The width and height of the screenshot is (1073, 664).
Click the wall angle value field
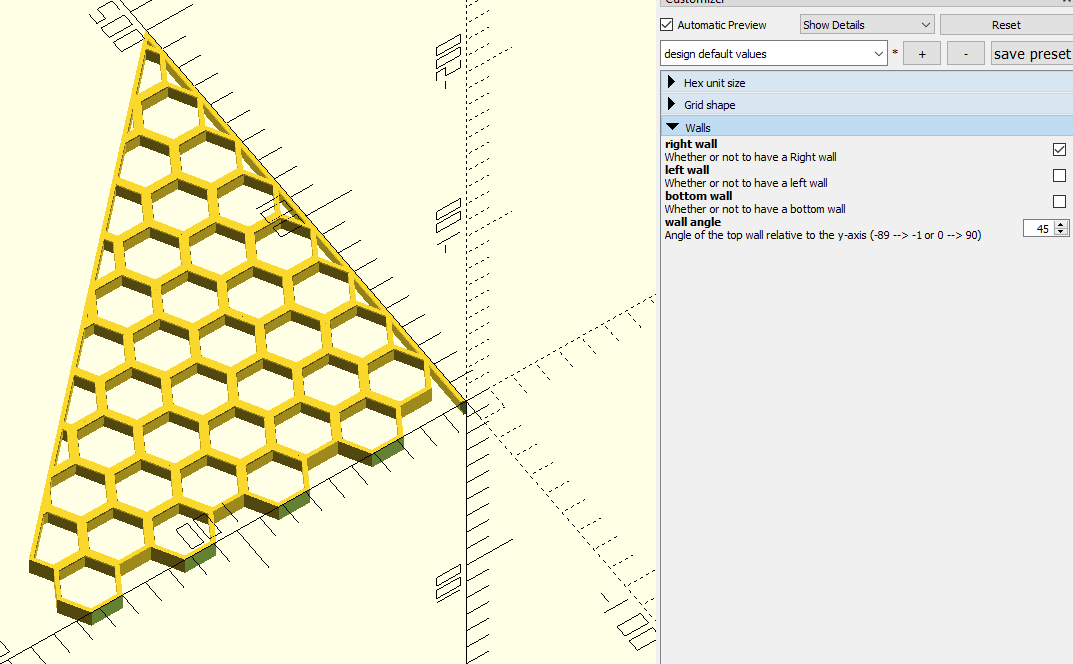click(x=1039, y=229)
